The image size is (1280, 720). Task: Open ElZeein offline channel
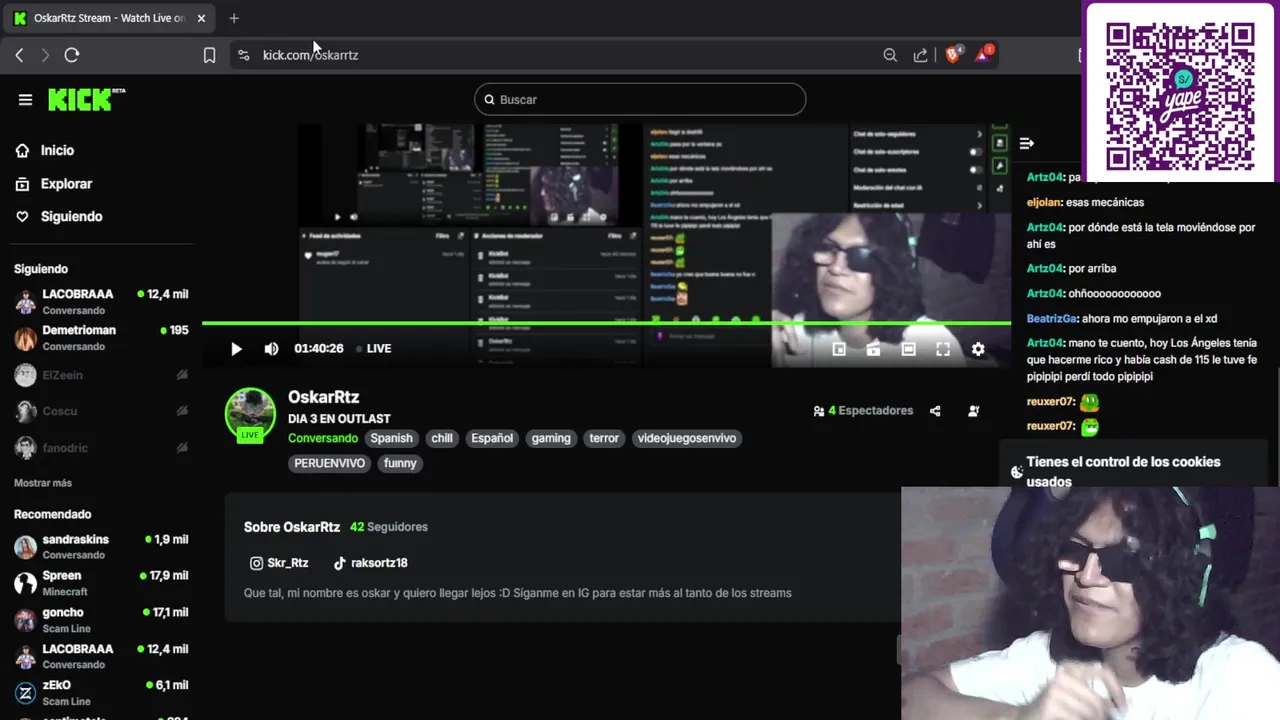point(101,375)
